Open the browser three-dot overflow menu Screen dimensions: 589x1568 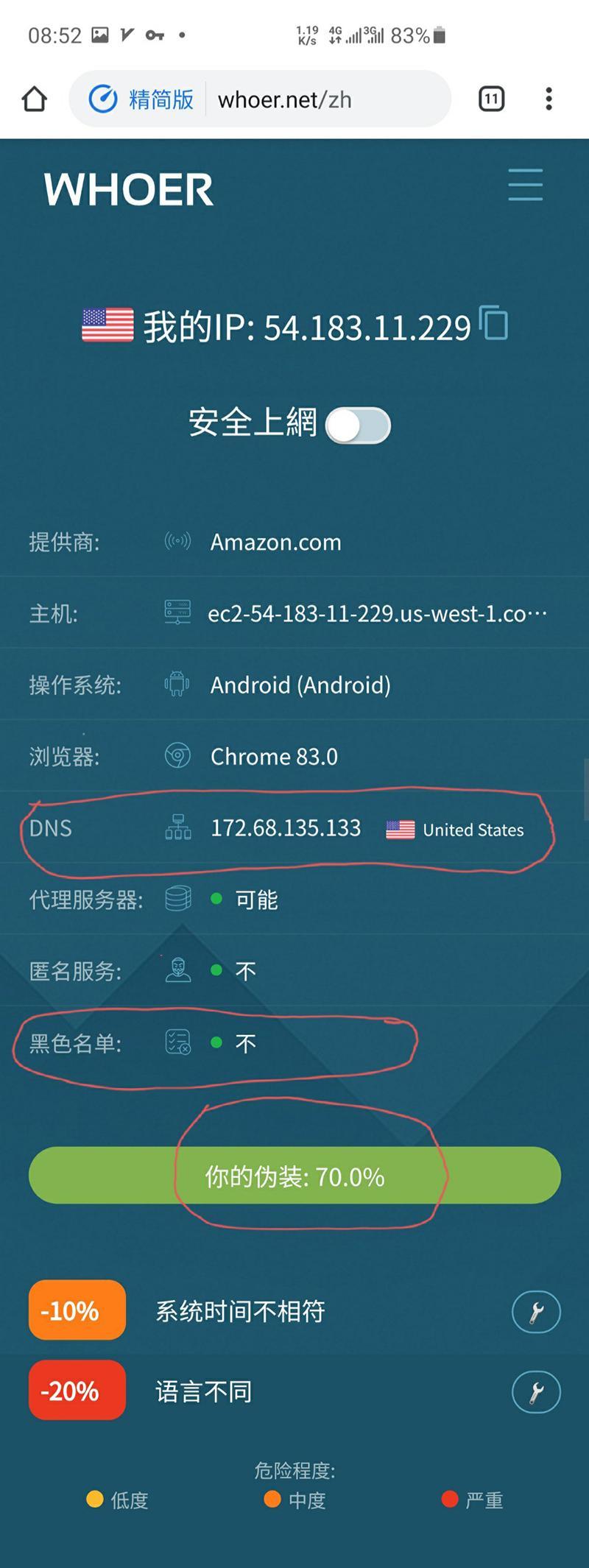549,99
